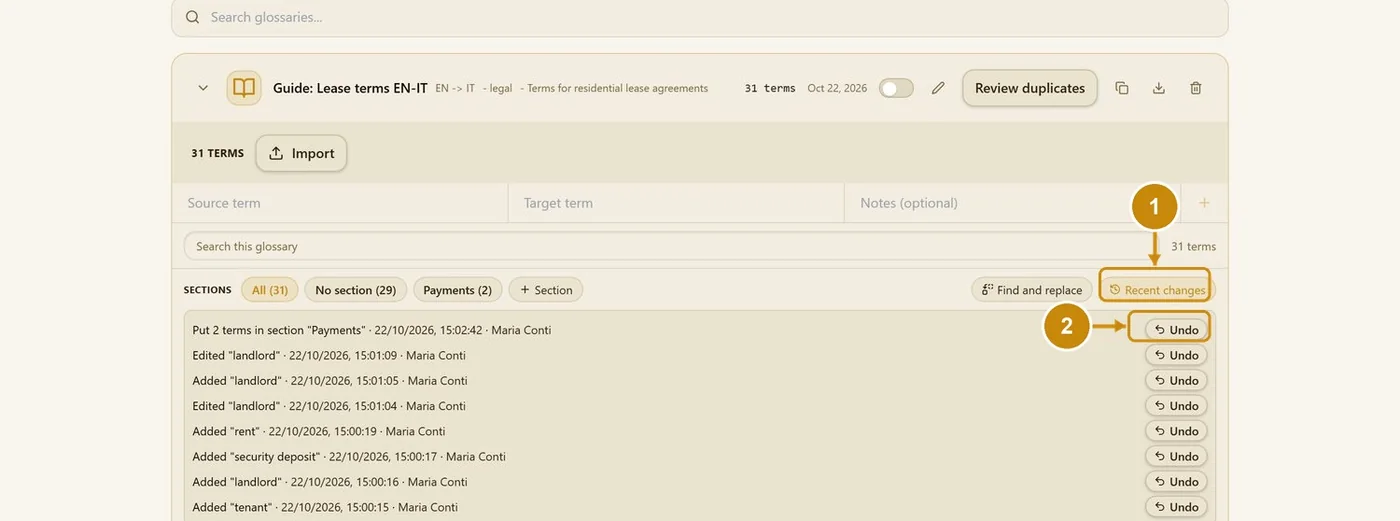Click the Notes (optional) input

pyautogui.click(x=1012, y=203)
